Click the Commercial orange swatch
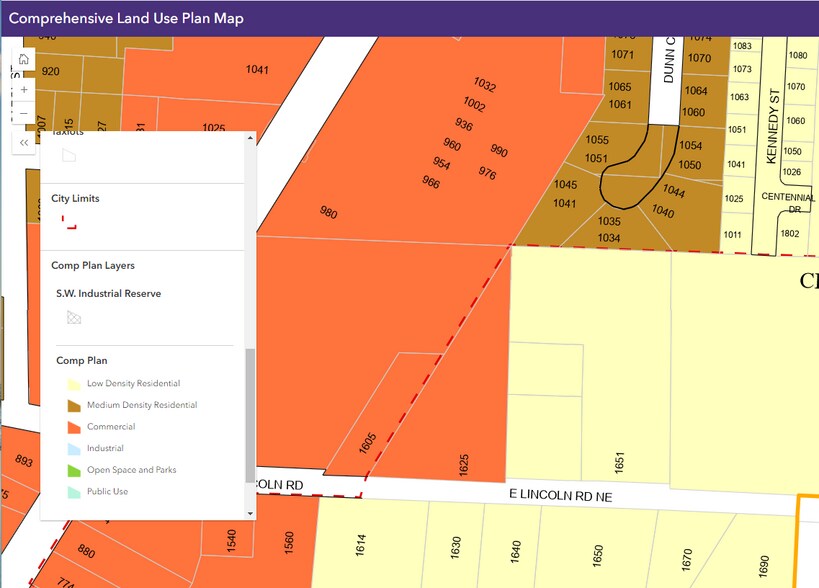This screenshot has width=819, height=588. (73, 427)
